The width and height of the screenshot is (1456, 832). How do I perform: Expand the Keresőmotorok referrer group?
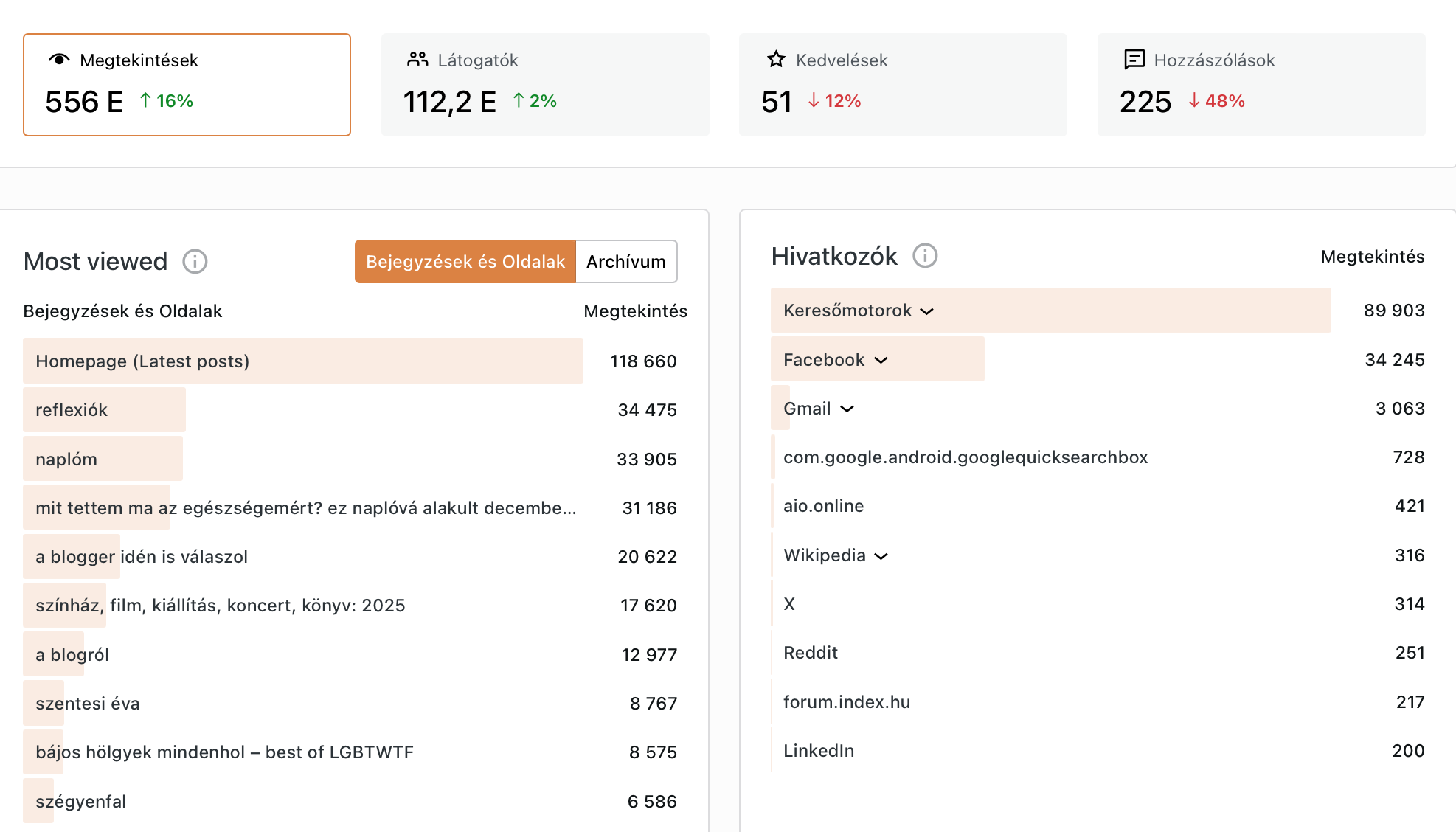coord(927,311)
